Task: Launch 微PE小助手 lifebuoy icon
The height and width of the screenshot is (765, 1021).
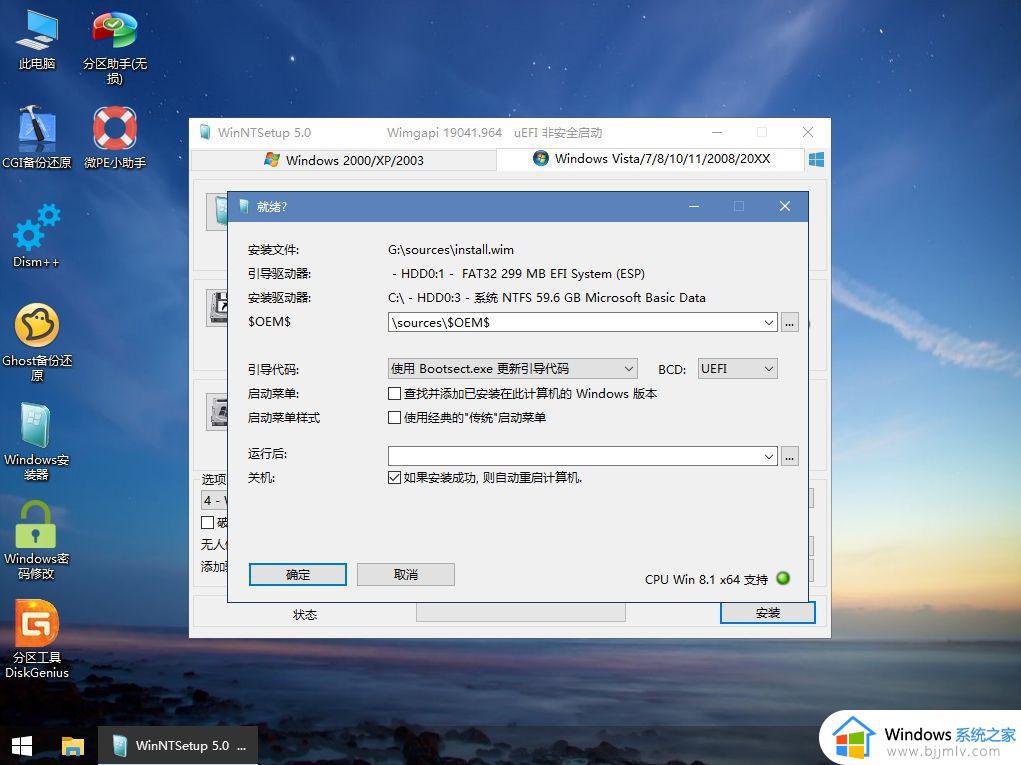Action: (x=115, y=137)
